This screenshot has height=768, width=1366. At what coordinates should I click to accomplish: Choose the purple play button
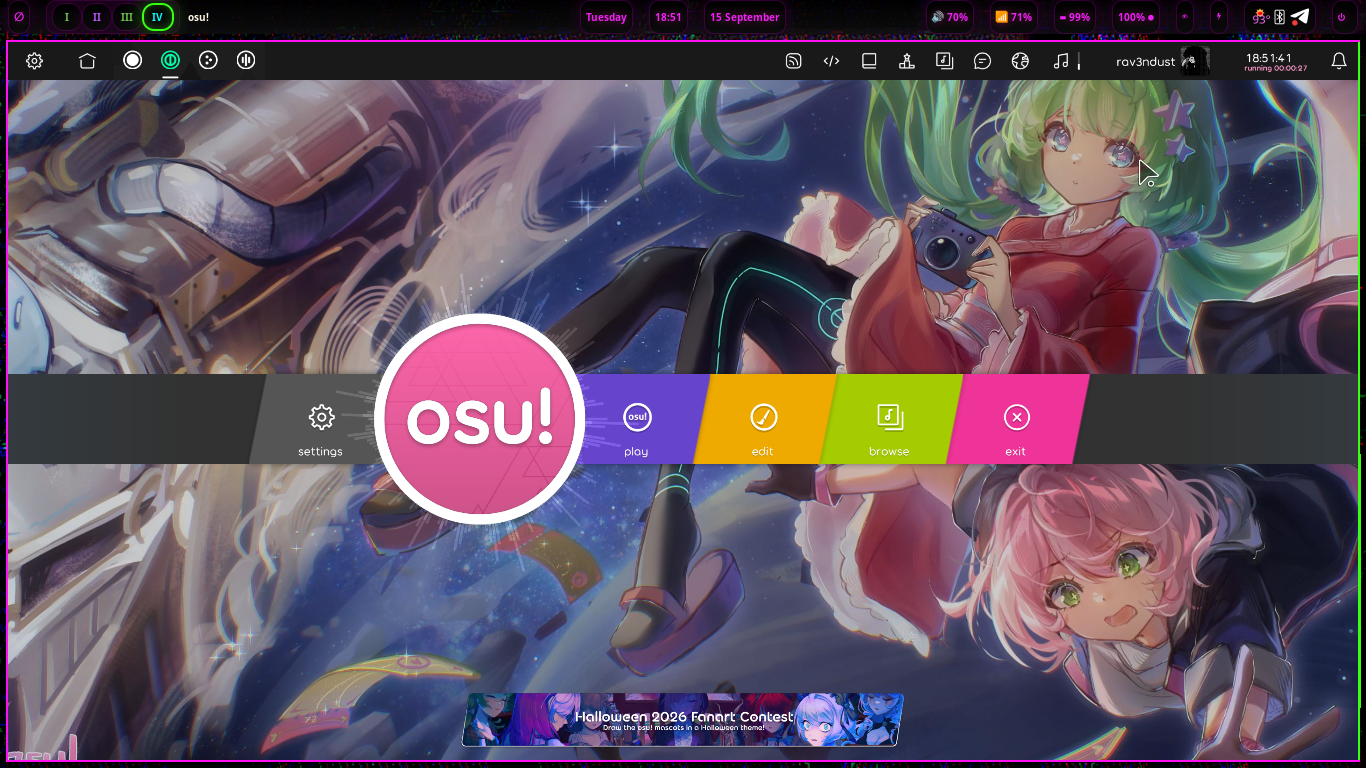(x=636, y=419)
